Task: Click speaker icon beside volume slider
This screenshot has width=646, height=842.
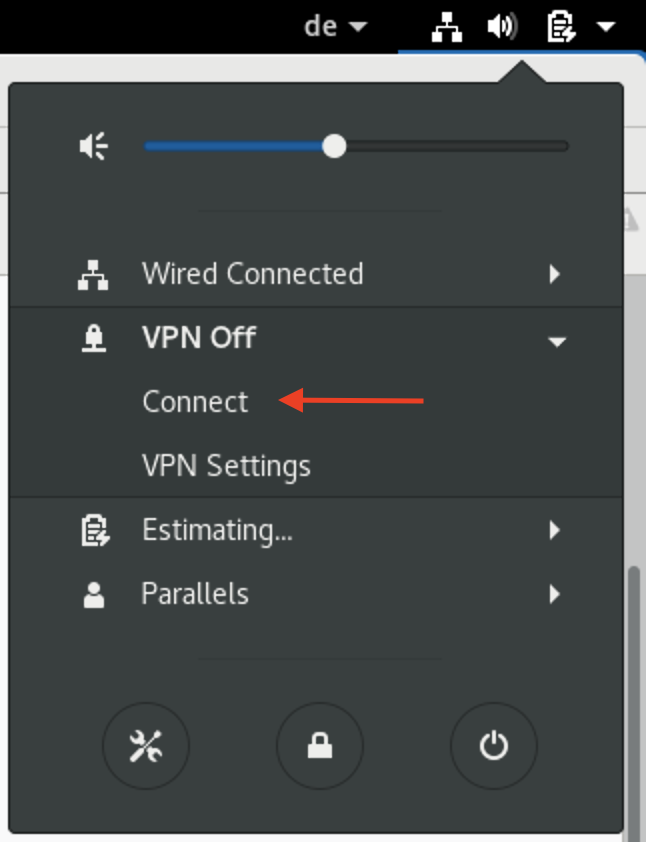Action: (93, 146)
